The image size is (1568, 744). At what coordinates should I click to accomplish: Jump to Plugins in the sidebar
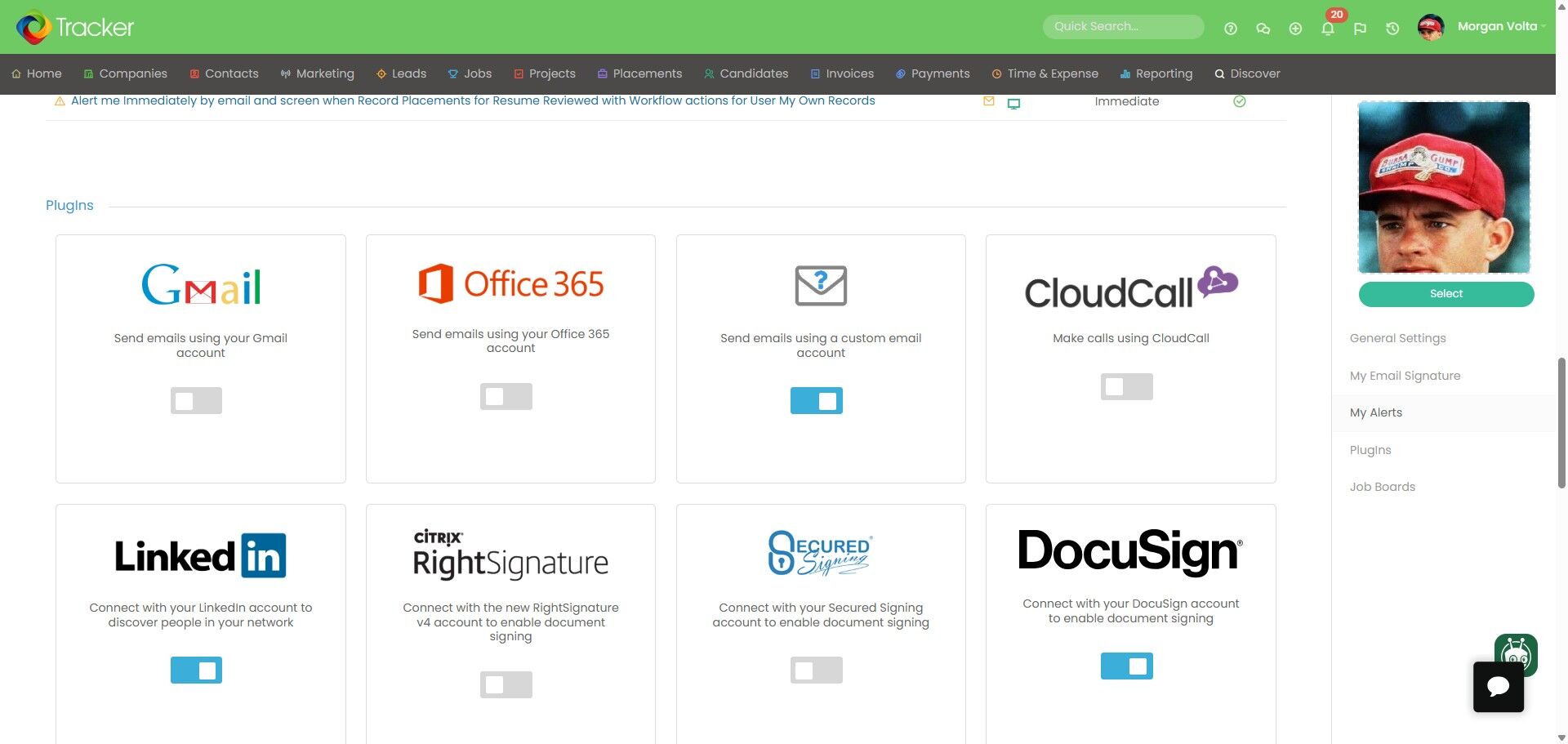(1370, 450)
